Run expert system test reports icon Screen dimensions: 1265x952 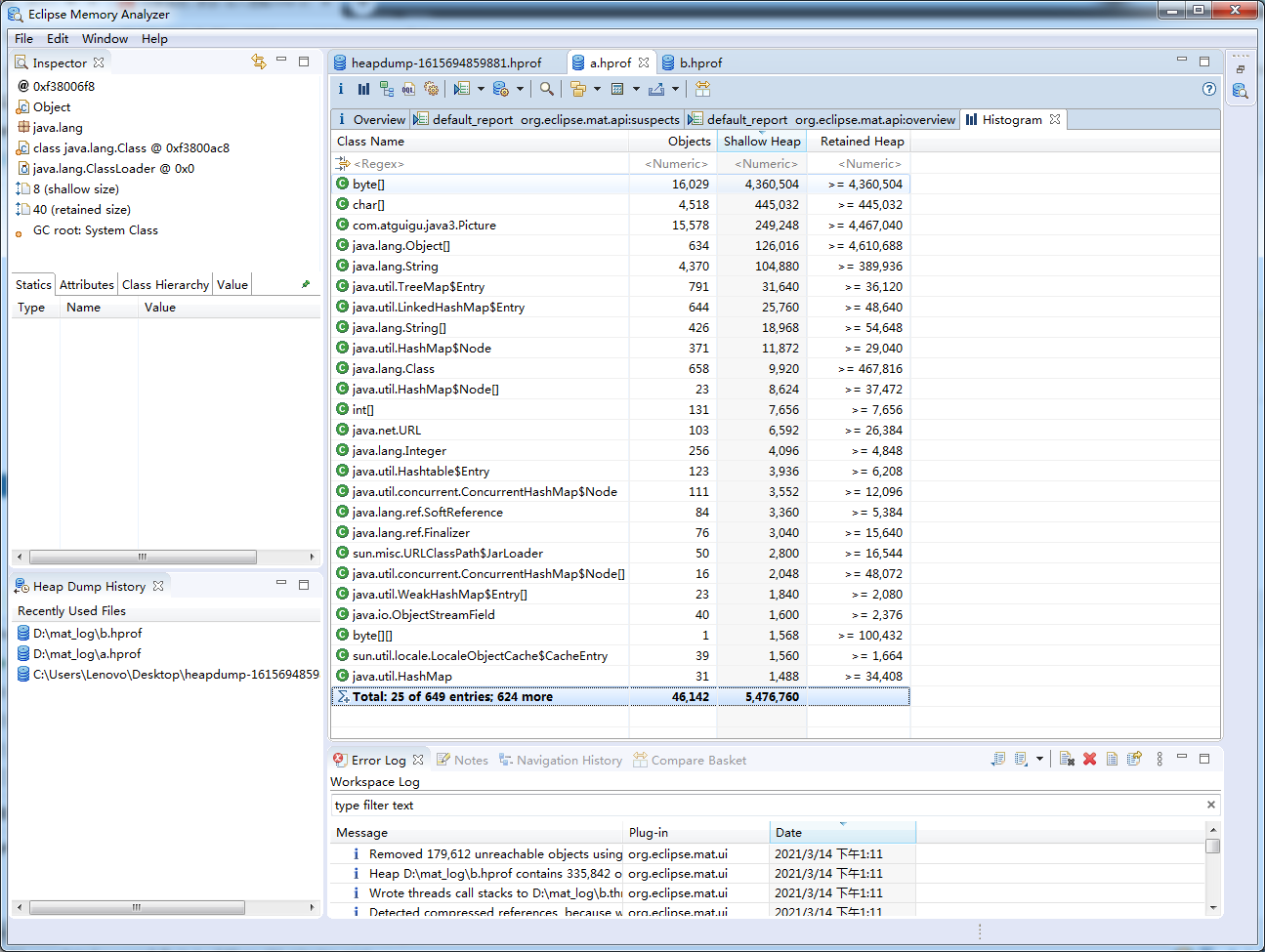tap(462, 89)
